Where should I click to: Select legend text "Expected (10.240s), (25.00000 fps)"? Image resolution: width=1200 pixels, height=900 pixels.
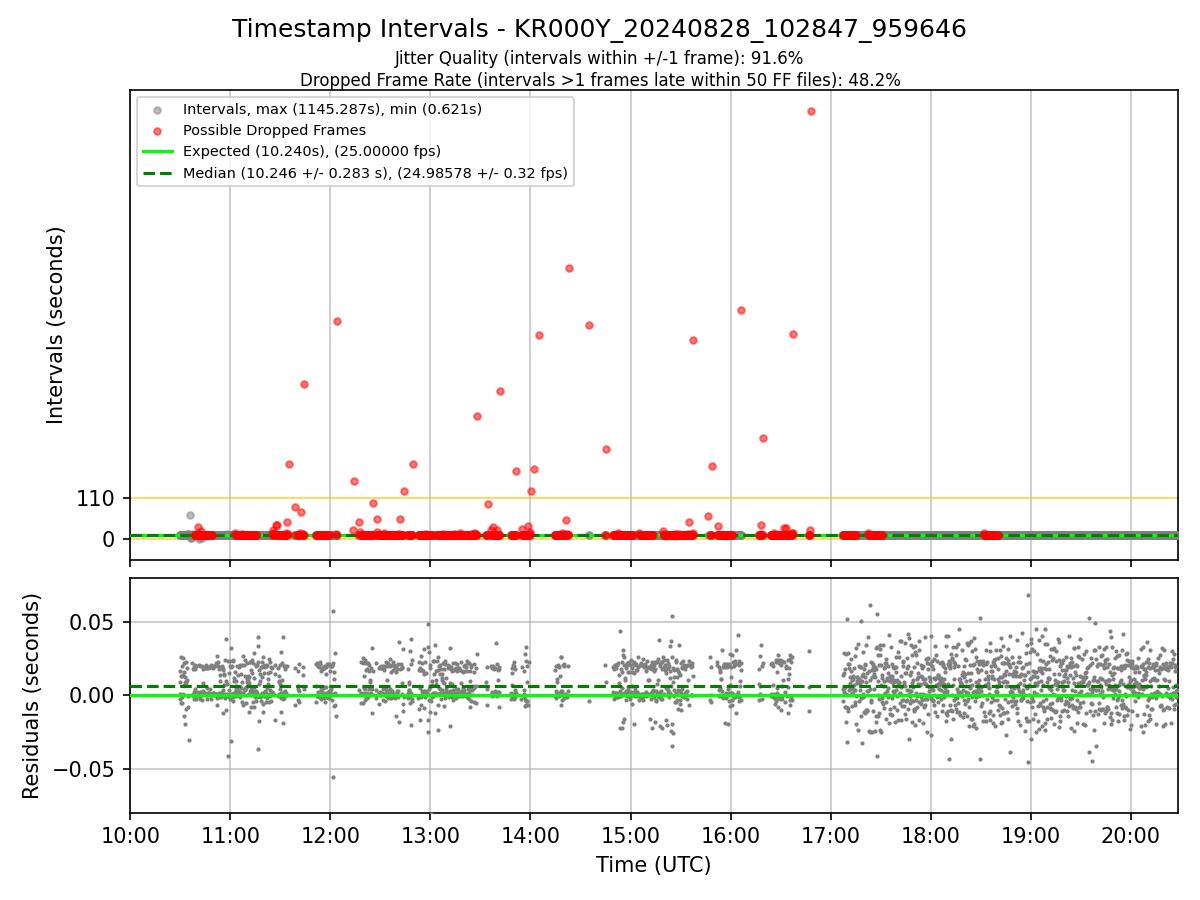pyautogui.click(x=312, y=152)
